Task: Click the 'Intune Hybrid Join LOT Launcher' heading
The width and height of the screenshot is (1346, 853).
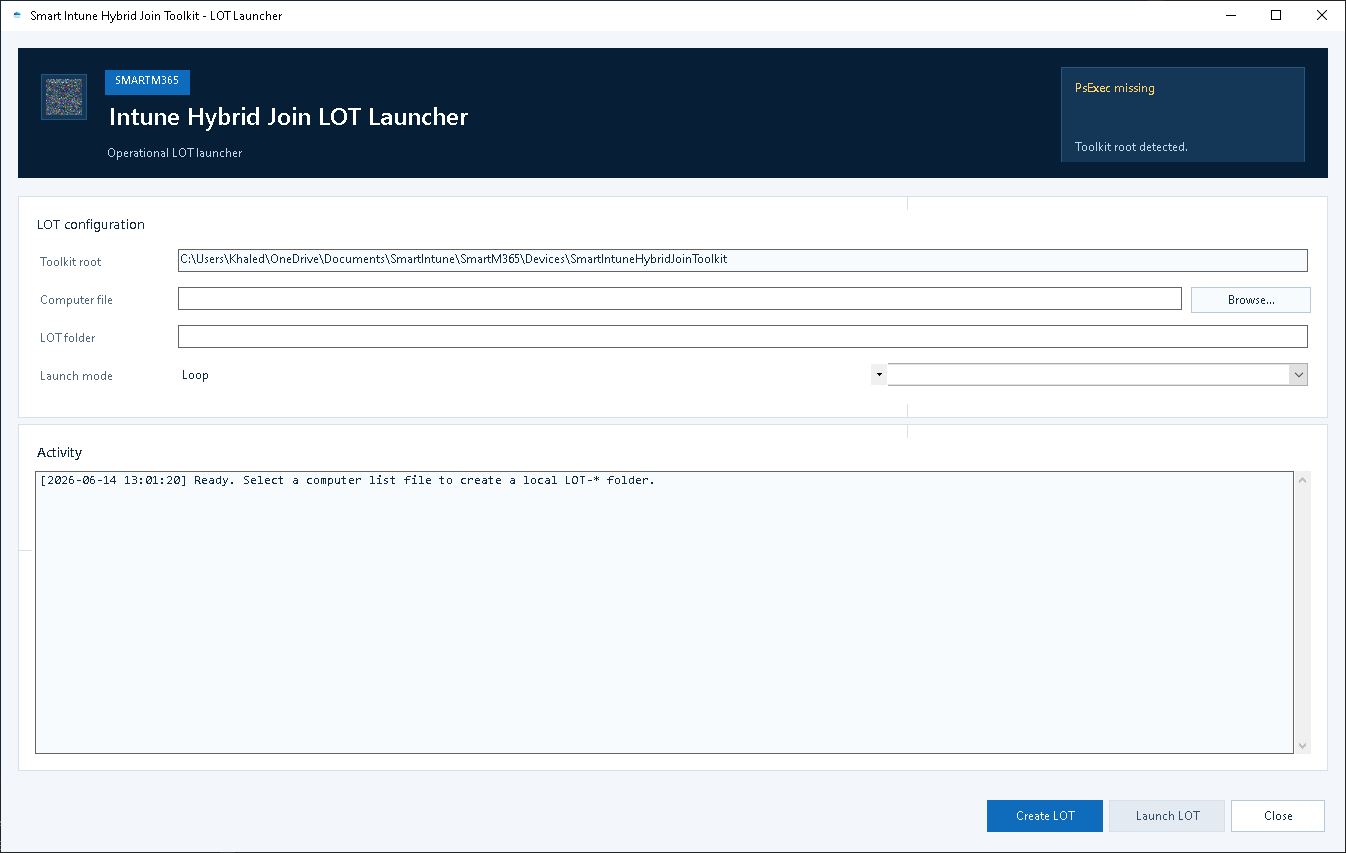Action: [288, 117]
